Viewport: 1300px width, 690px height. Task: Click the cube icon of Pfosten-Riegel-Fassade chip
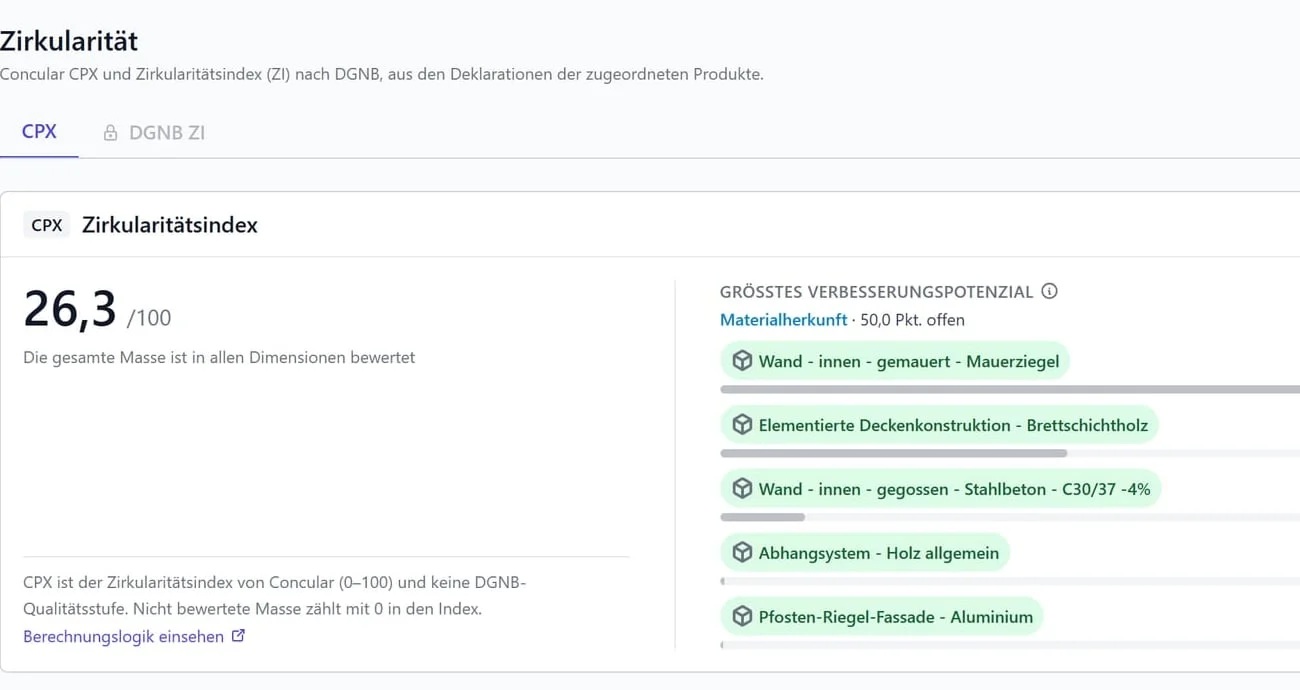[x=742, y=617]
